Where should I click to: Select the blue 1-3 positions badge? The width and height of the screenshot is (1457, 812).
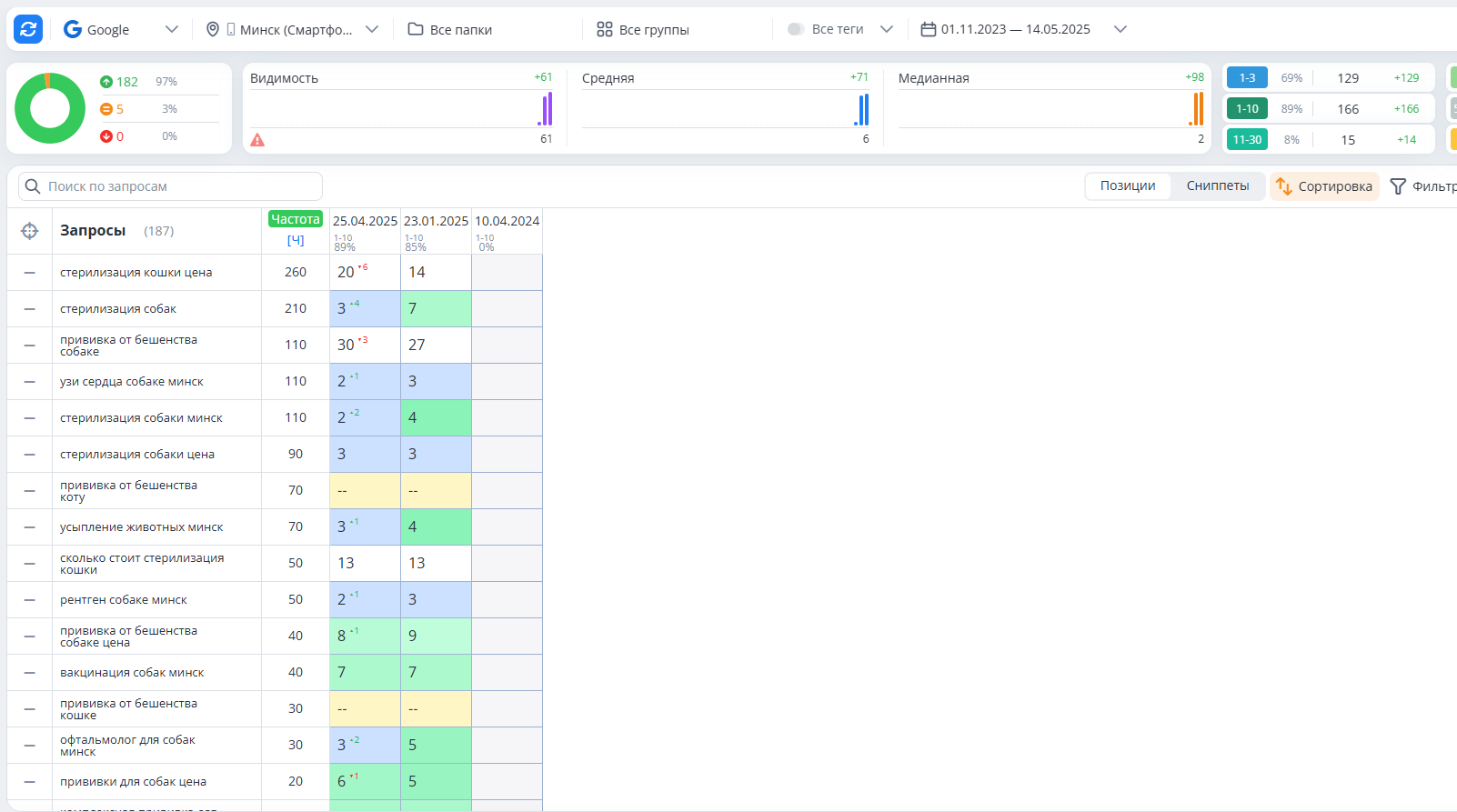(1247, 78)
